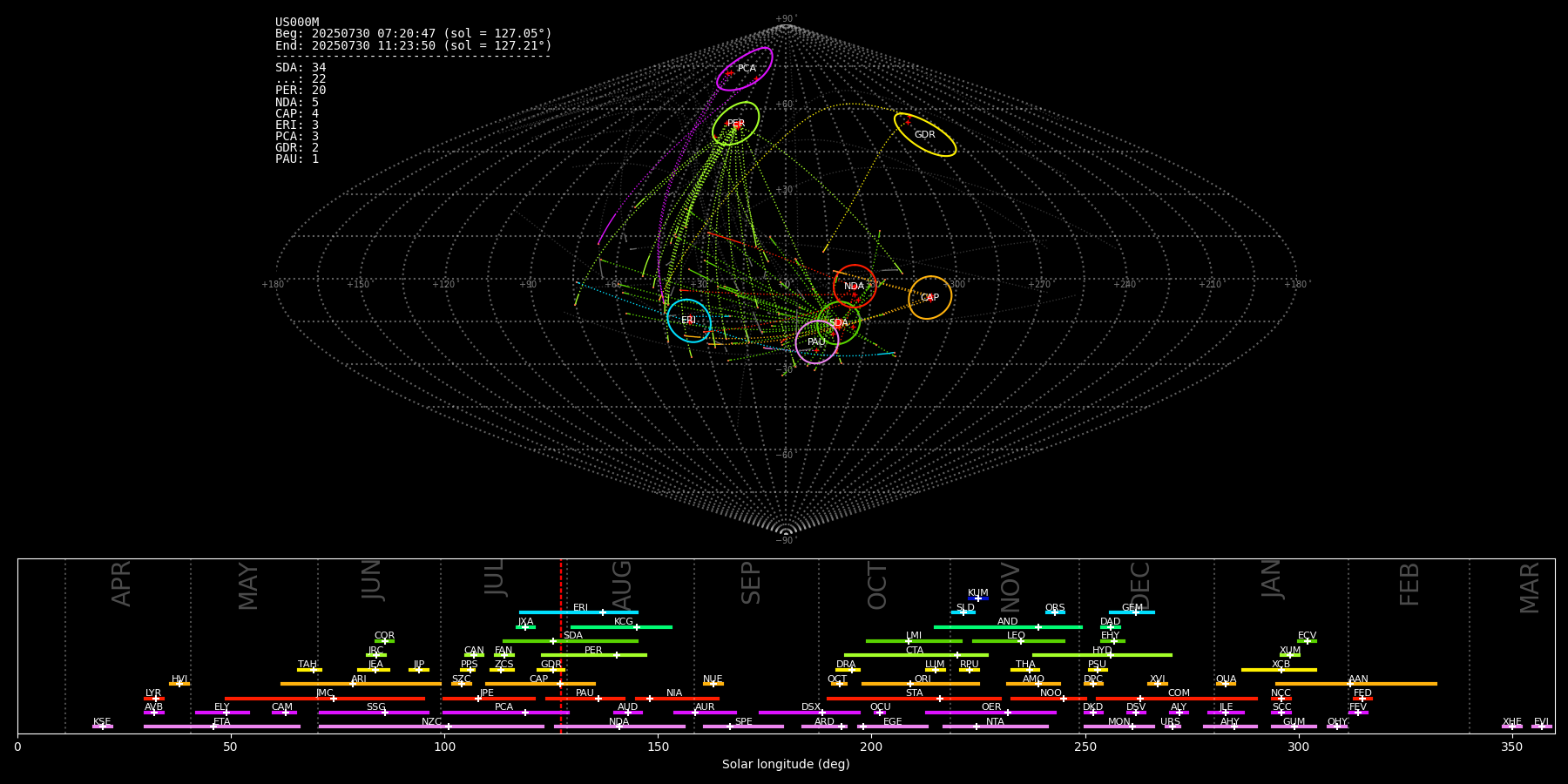
Task: Click the SPE shower bar in timeline
Action: point(743,727)
